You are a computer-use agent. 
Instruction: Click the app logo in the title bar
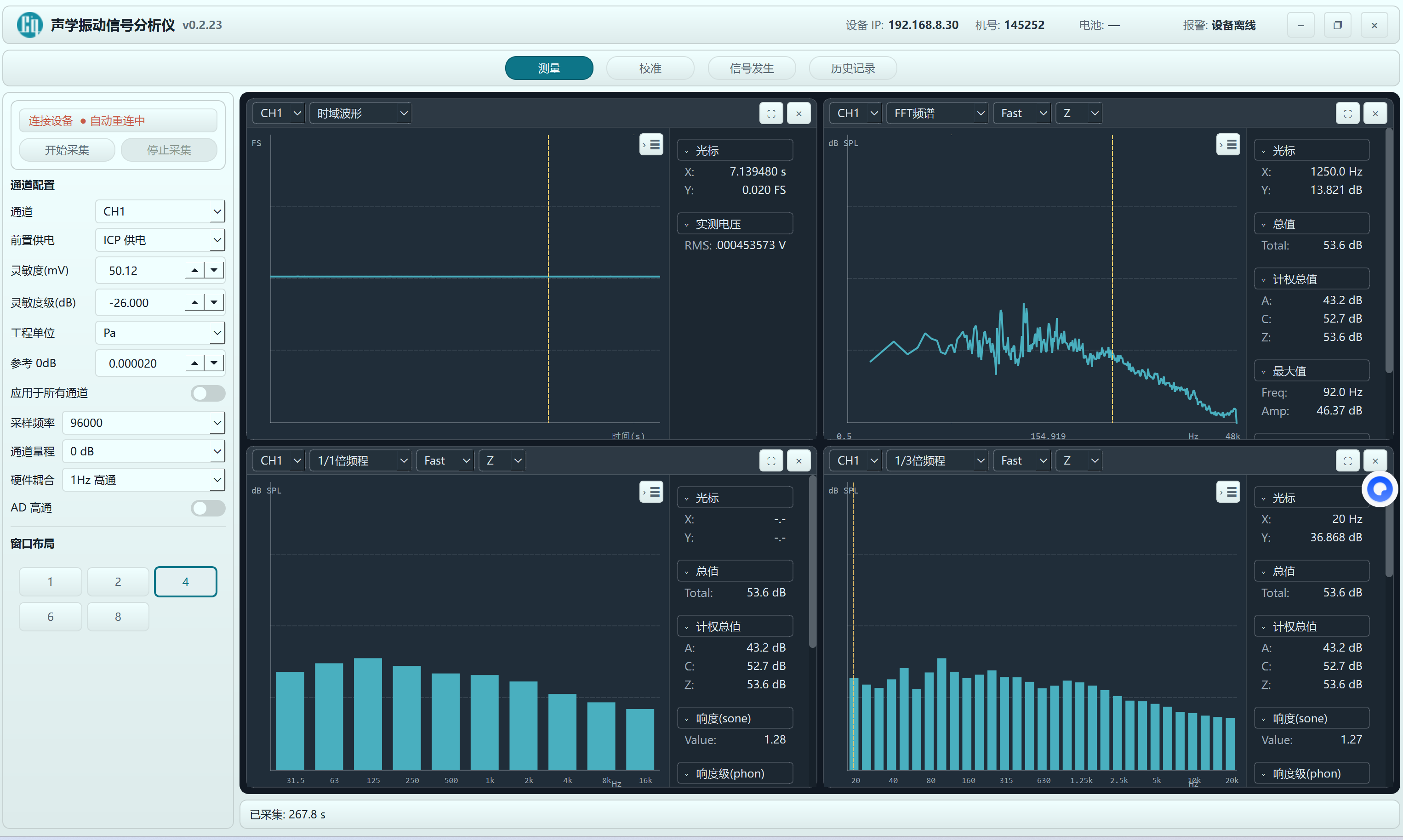click(x=29, y=25)
